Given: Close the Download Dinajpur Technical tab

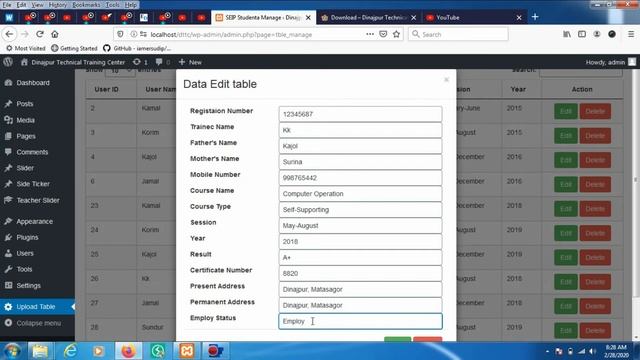Looking at the screenshot, I should [413, 18].
